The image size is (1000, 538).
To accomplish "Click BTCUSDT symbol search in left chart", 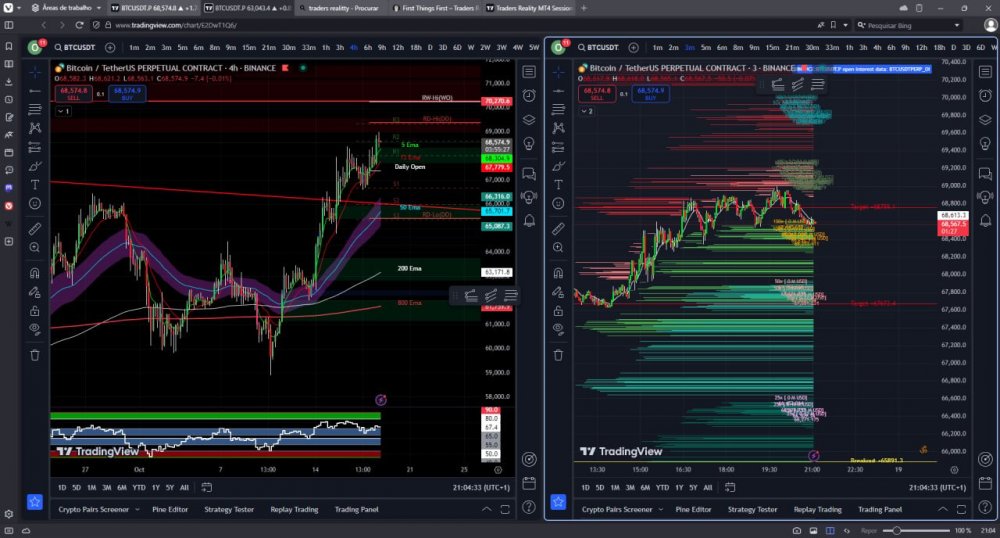I will pos(75,47).
